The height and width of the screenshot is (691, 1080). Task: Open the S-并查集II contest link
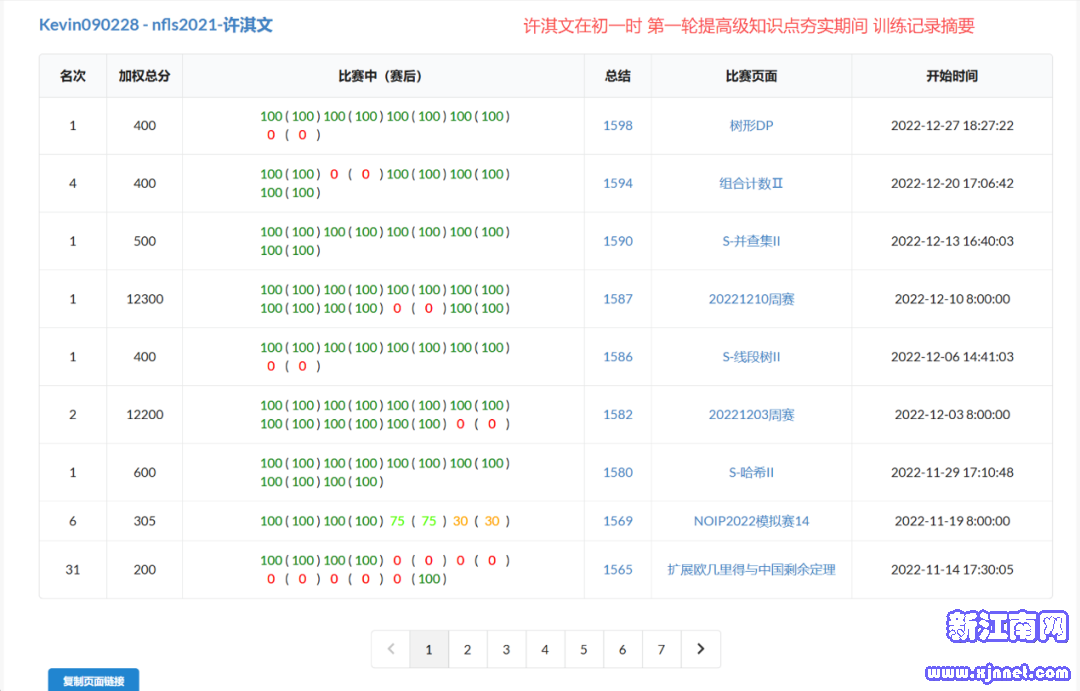[751, 241]
